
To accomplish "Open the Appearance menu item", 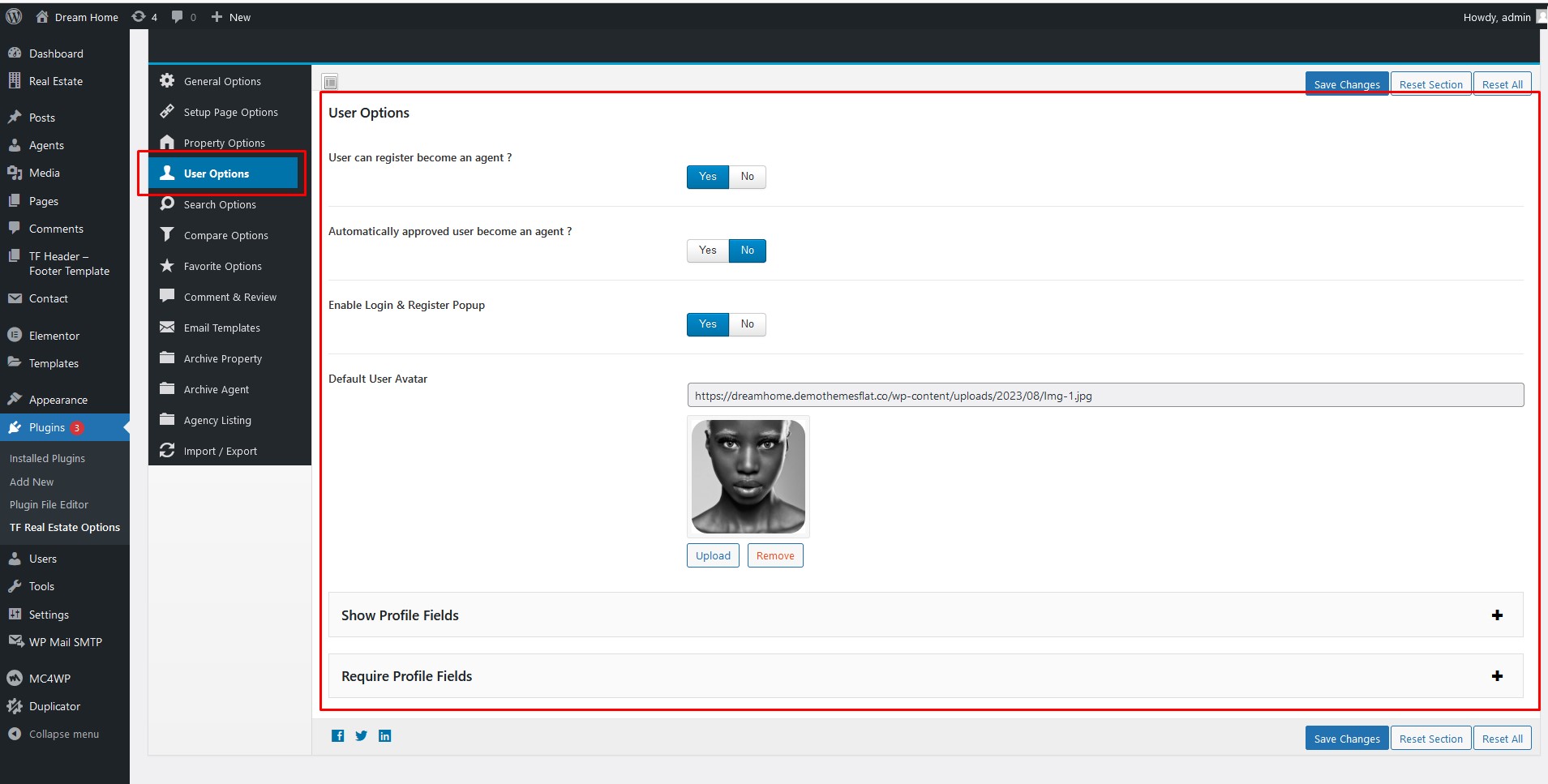I will (58, 400).
